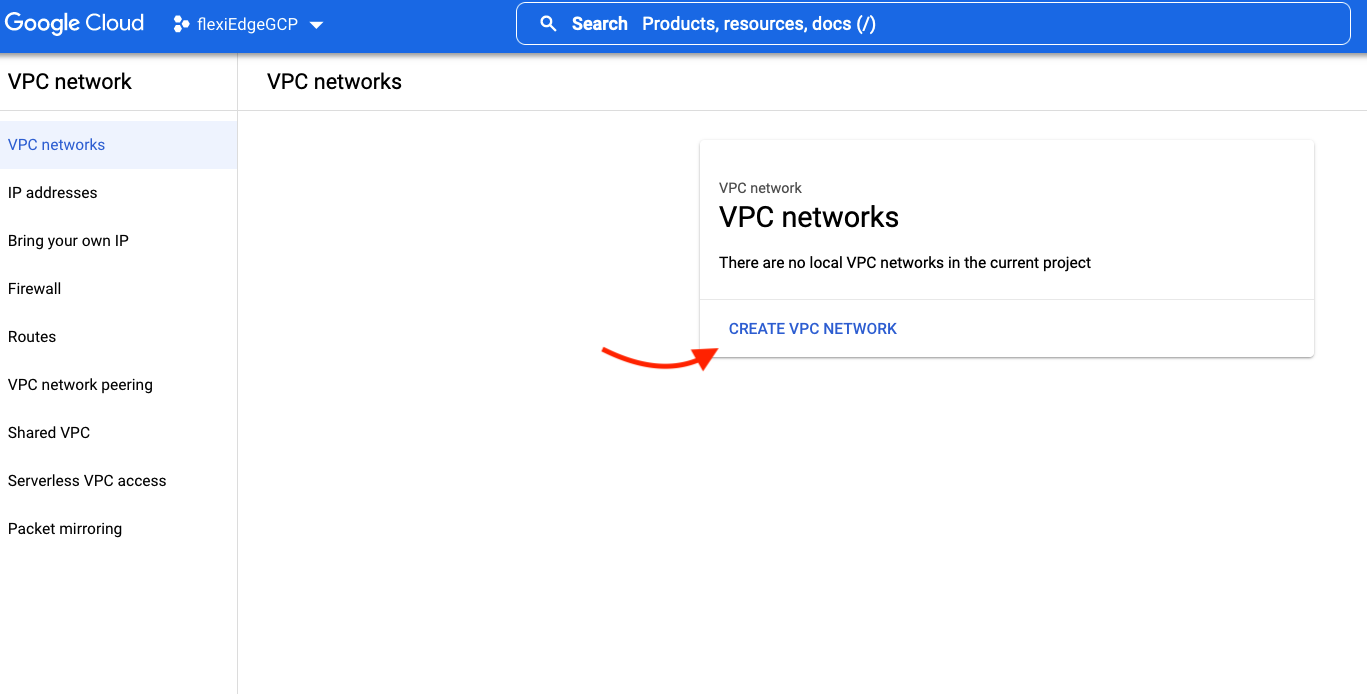The width and height of the screenshot is (1367, 694).
Task: Click the VPC networks page title
Action: point(334,82)
